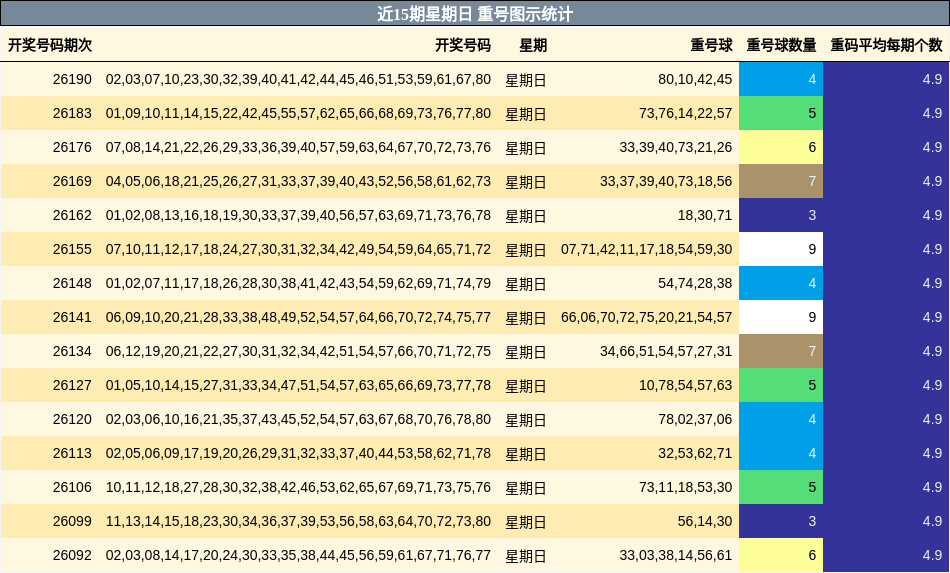Click the yellow count cell in row 26176
The height and width of the screenshot is (573, 950).
[781, 147]
